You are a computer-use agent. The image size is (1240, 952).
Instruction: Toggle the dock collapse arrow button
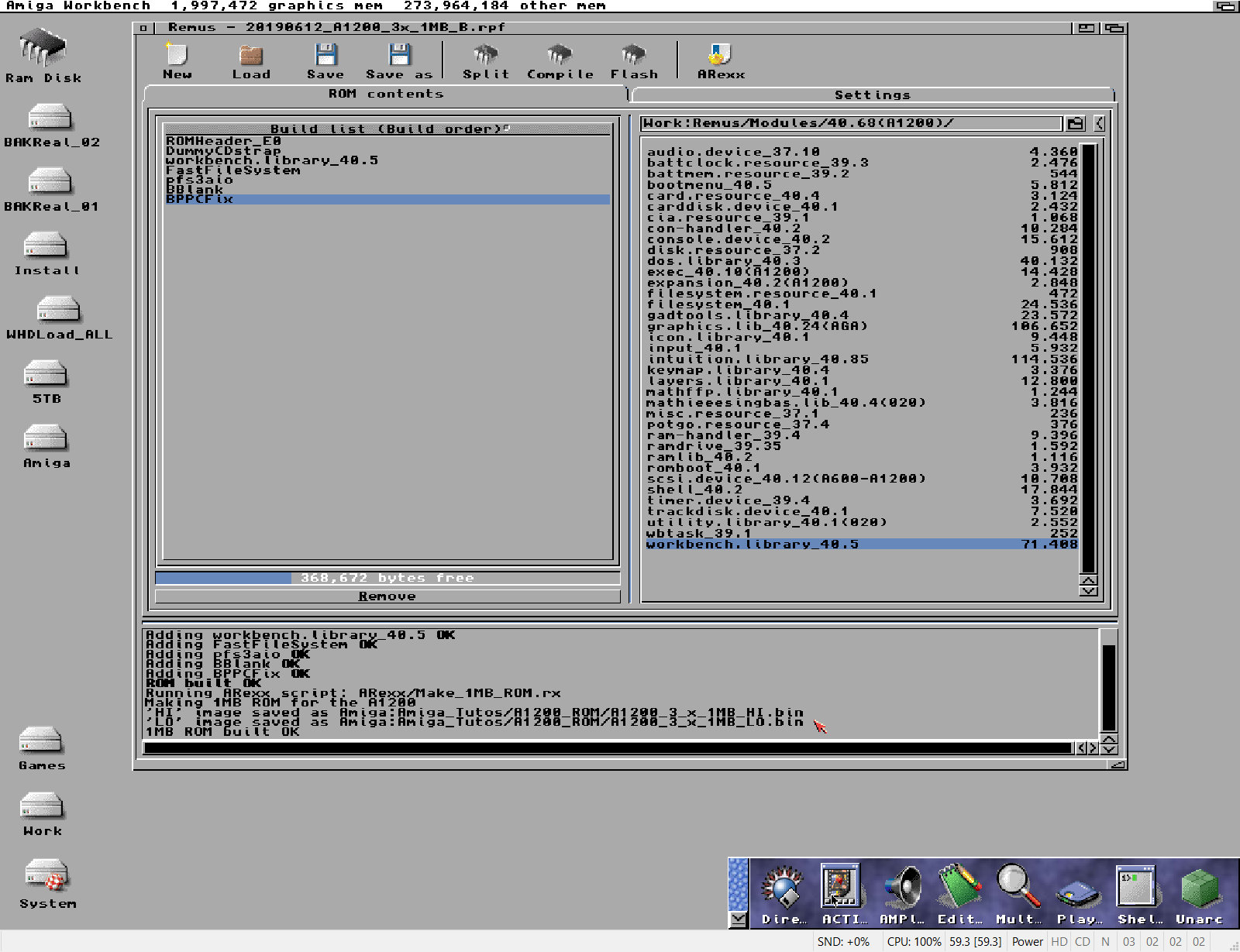point(739,919)
